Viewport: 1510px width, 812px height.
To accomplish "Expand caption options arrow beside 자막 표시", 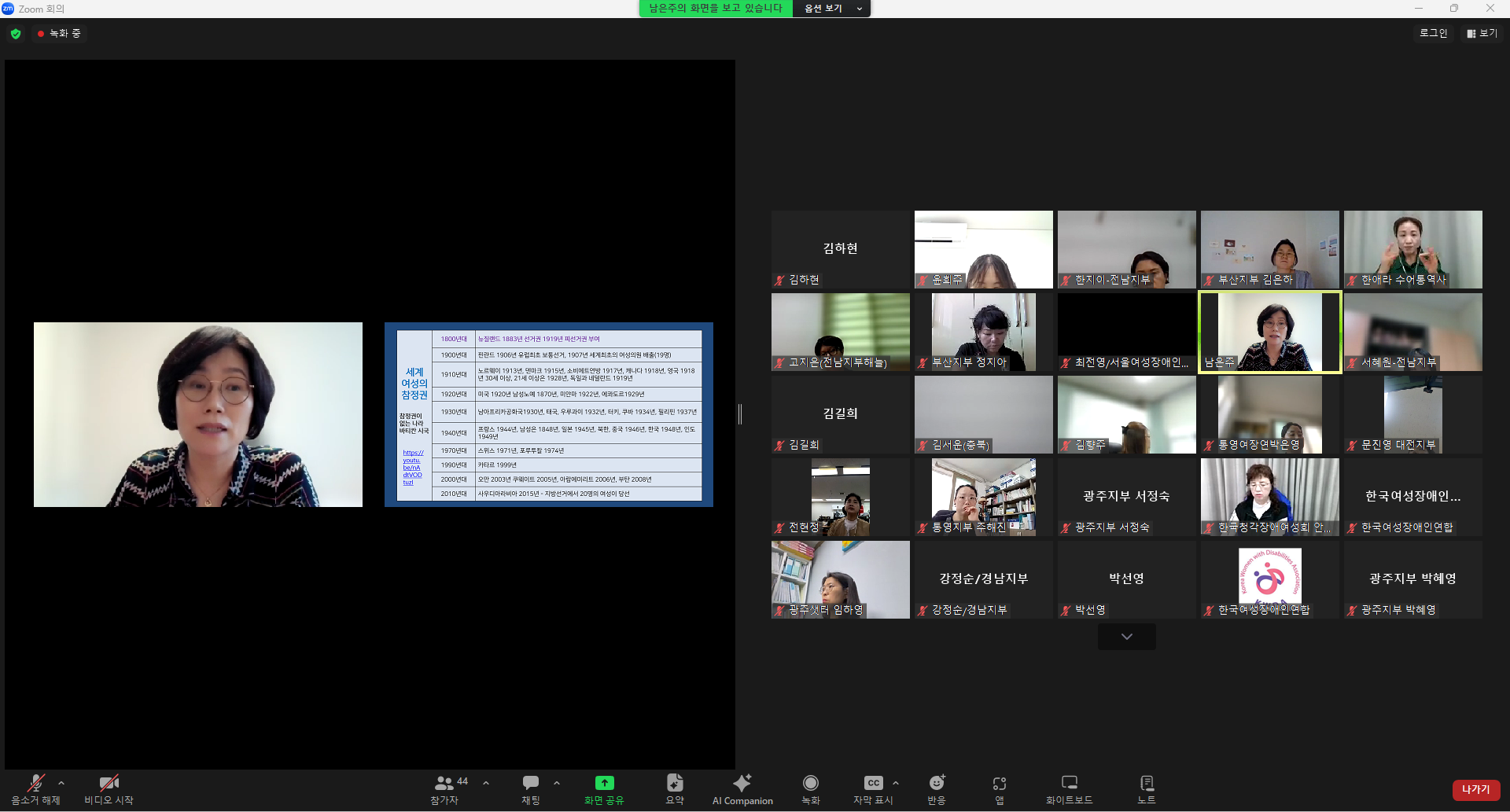I will (x=896, y=783).
